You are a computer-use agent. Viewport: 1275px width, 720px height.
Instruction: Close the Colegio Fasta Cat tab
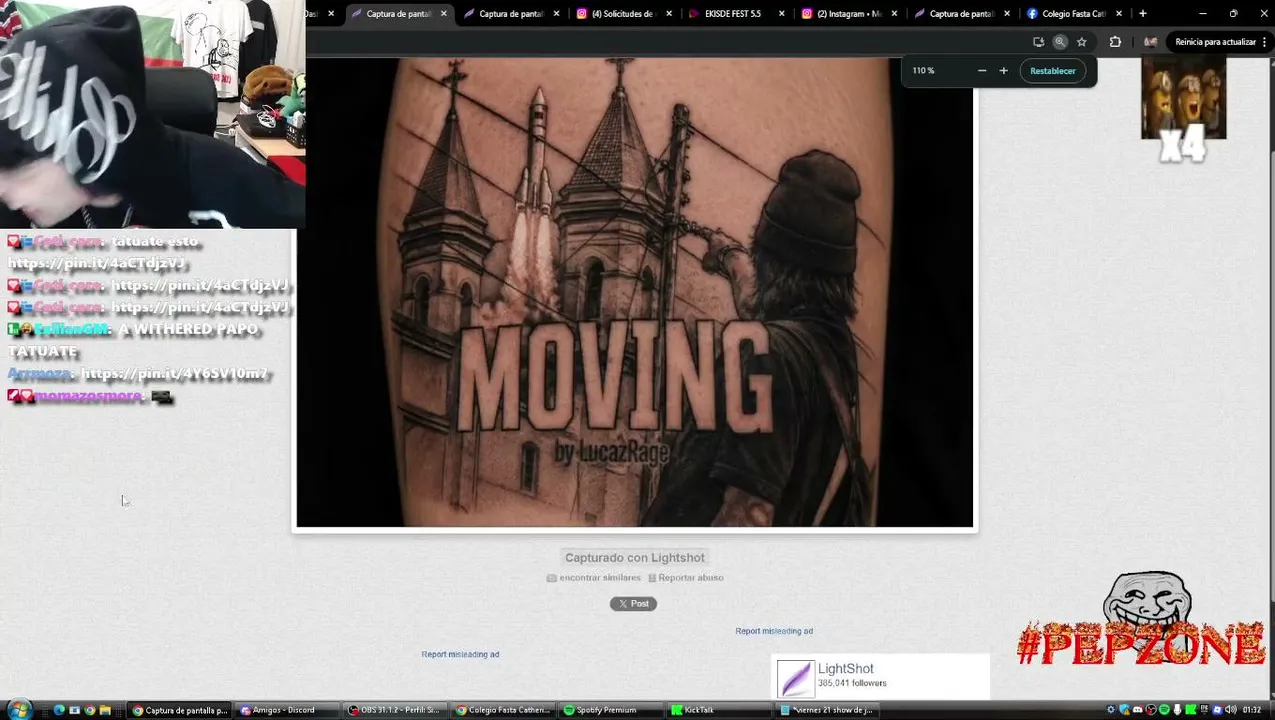point(1119,14)
